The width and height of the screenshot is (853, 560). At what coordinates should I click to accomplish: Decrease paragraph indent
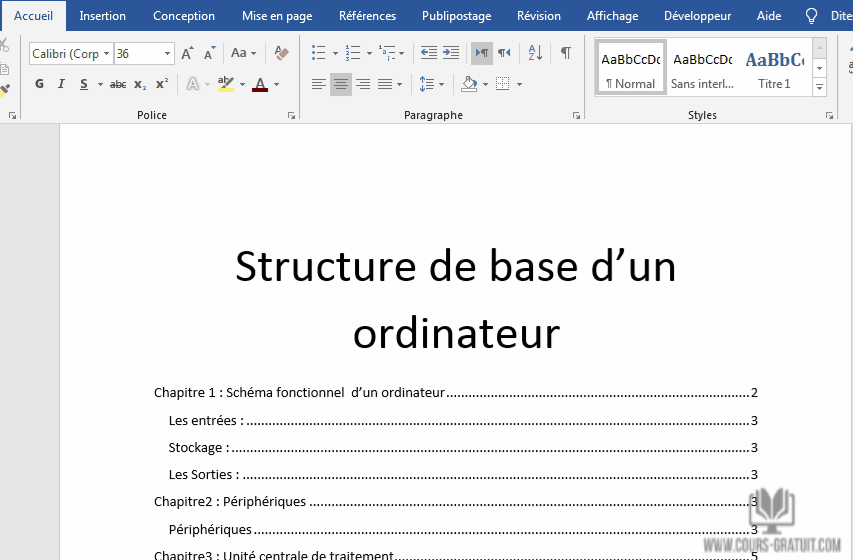coord(429,53)
